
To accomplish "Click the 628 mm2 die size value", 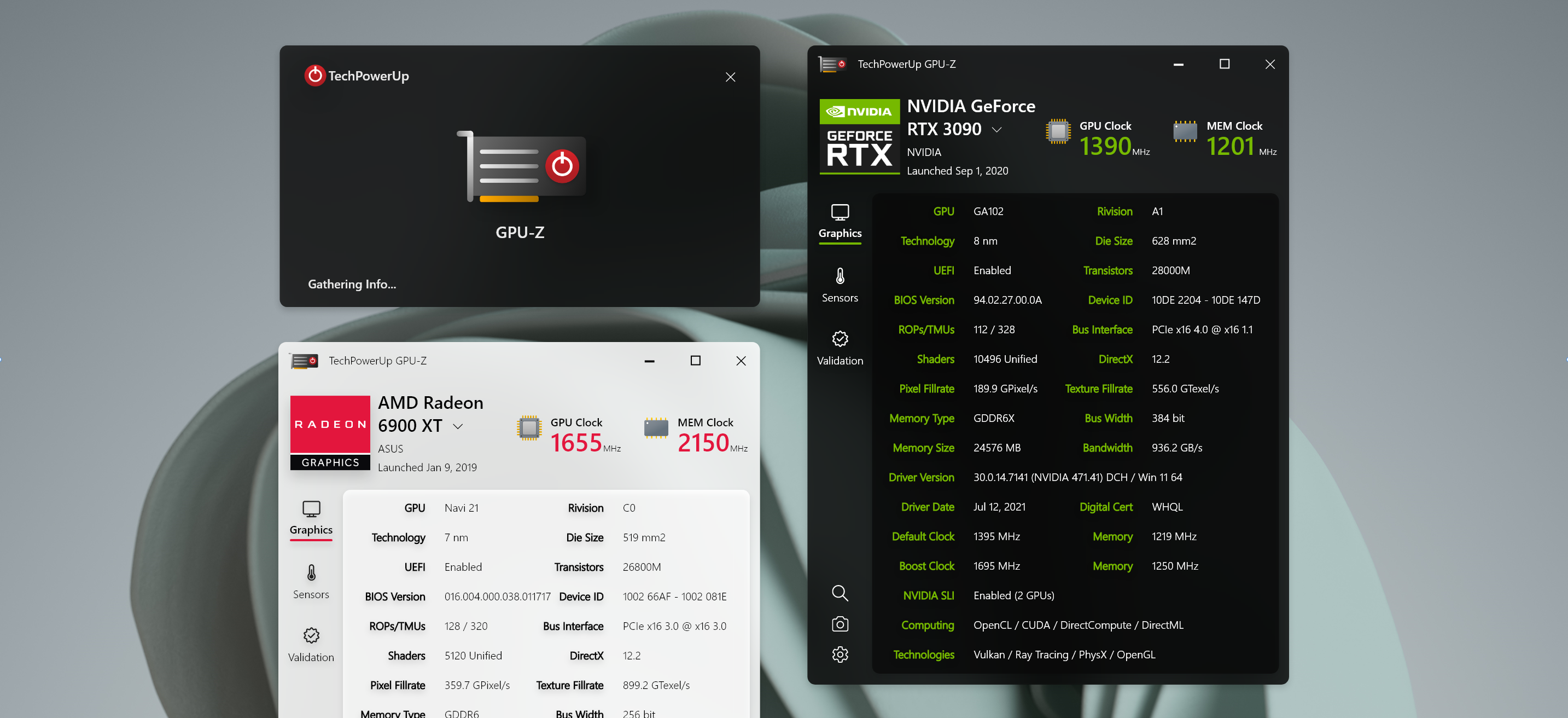I will click(x=1174, y=241).
